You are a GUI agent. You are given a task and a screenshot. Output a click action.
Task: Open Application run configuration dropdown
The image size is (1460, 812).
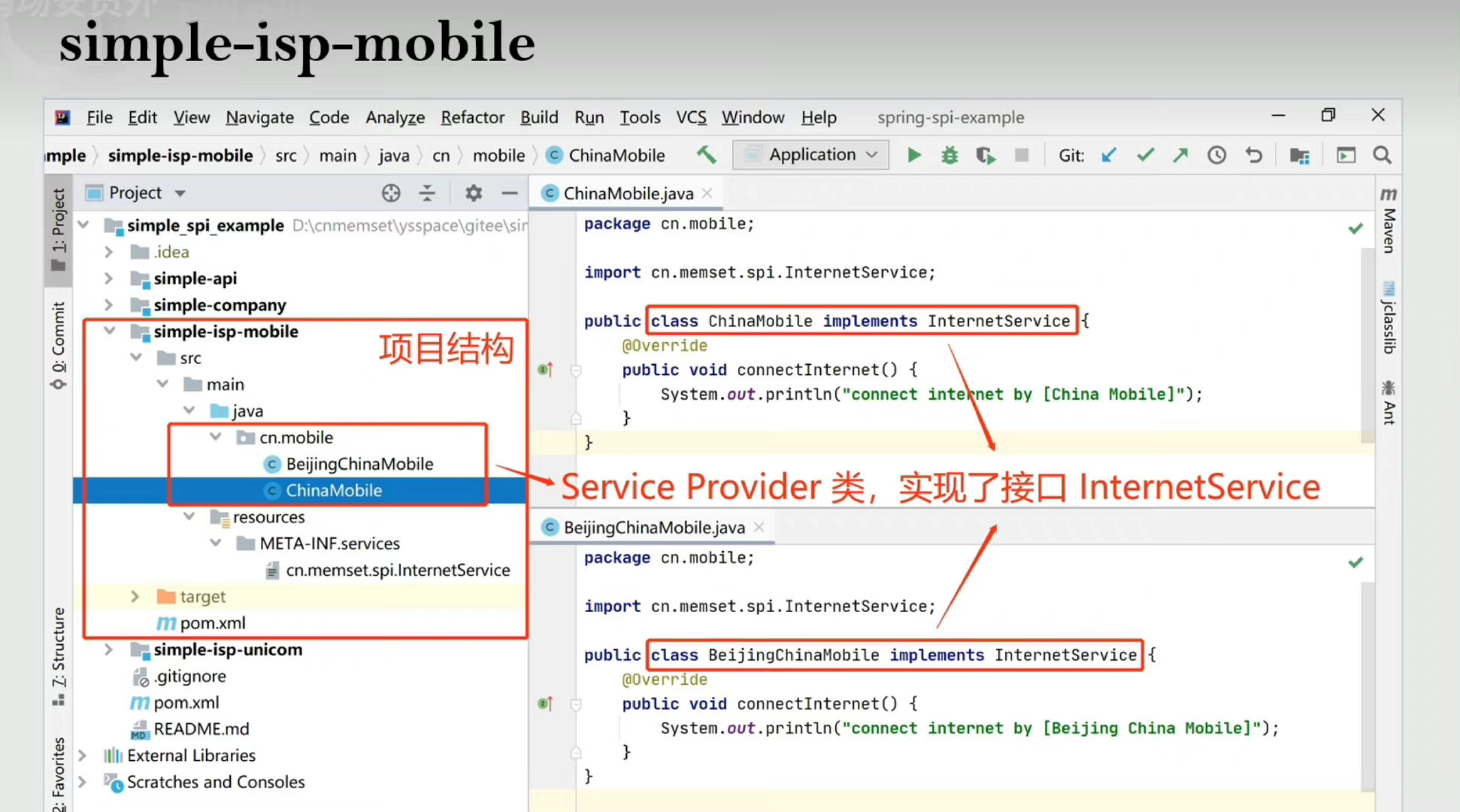click(811, 155)
